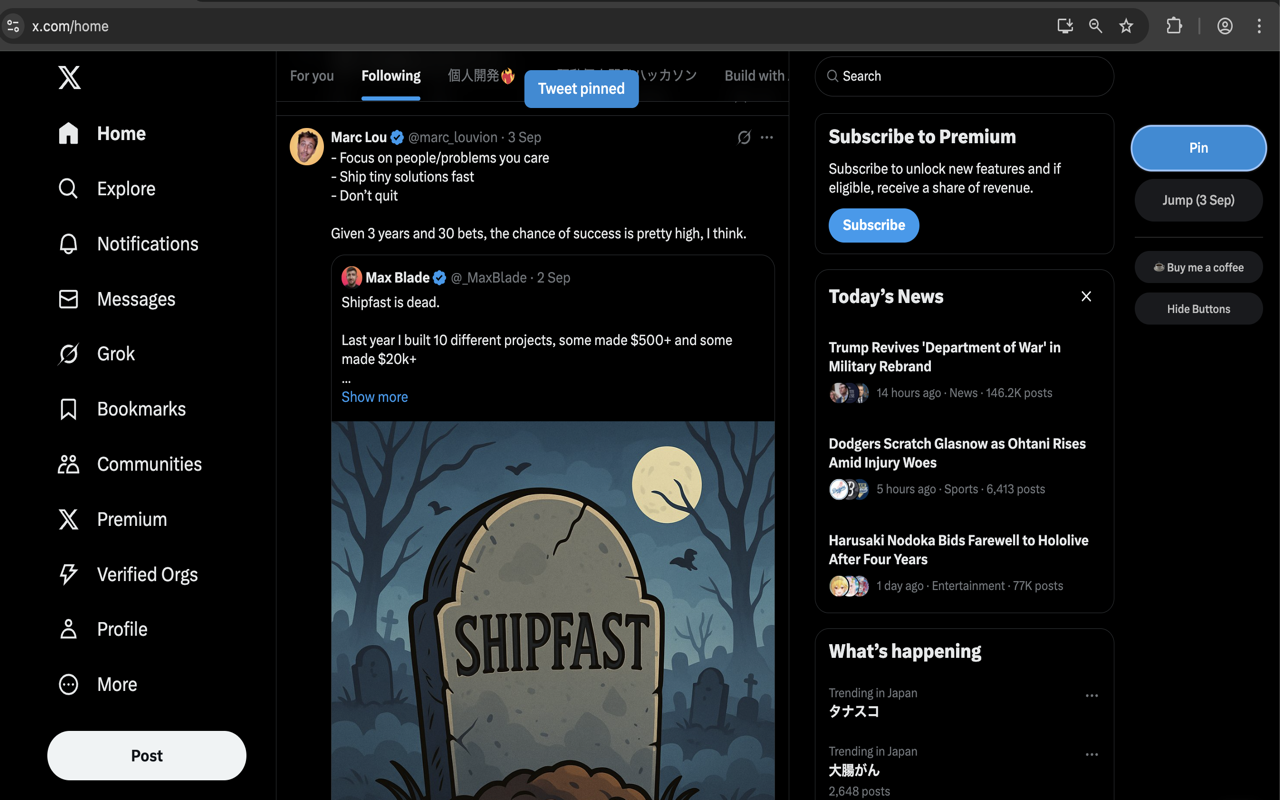The image size is (1280, 800).
Task: Open Profile with the person icon
Action: pos(68,629)
